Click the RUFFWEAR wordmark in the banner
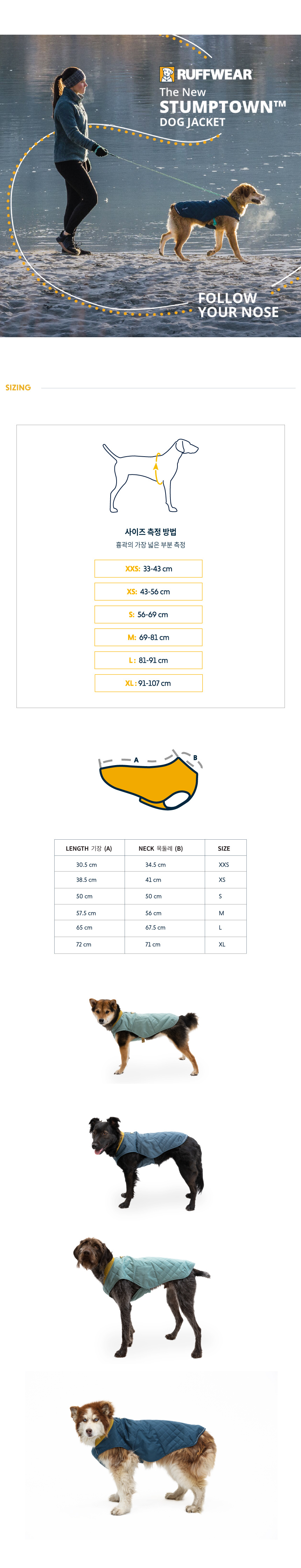 point(214,75)
